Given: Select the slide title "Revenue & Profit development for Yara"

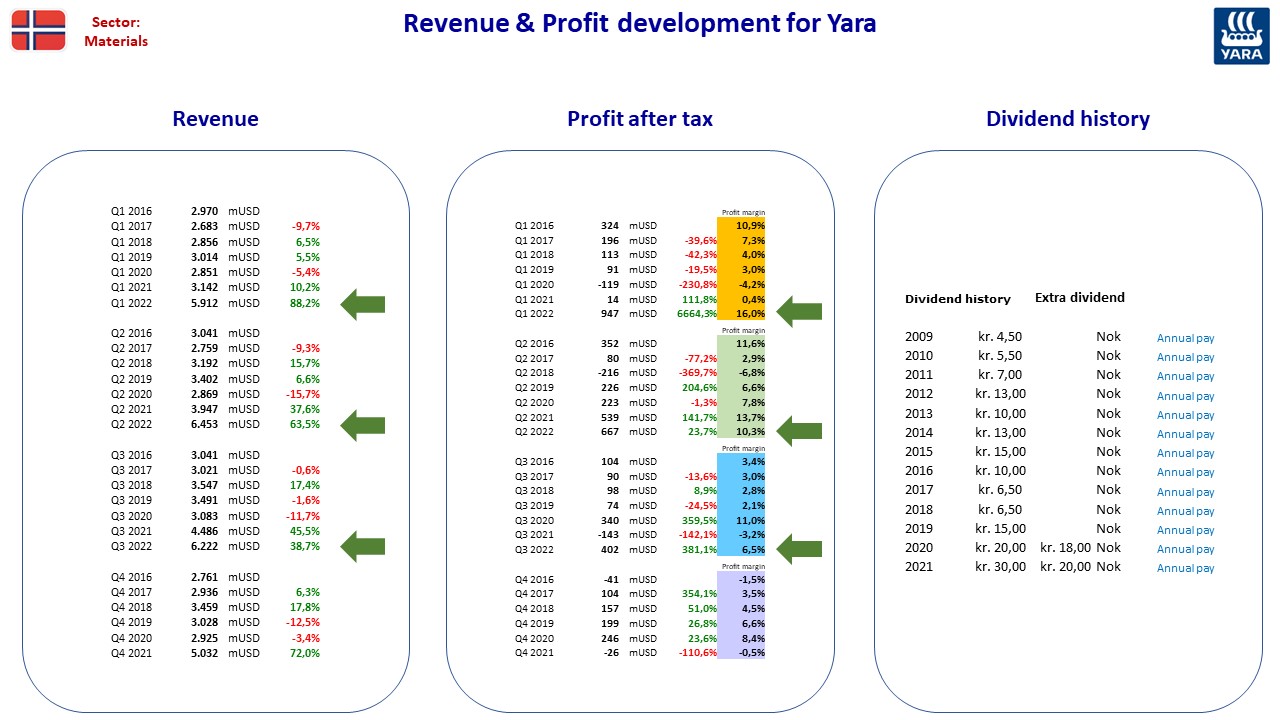Looking at the screenshot, I should click(640, 23).
